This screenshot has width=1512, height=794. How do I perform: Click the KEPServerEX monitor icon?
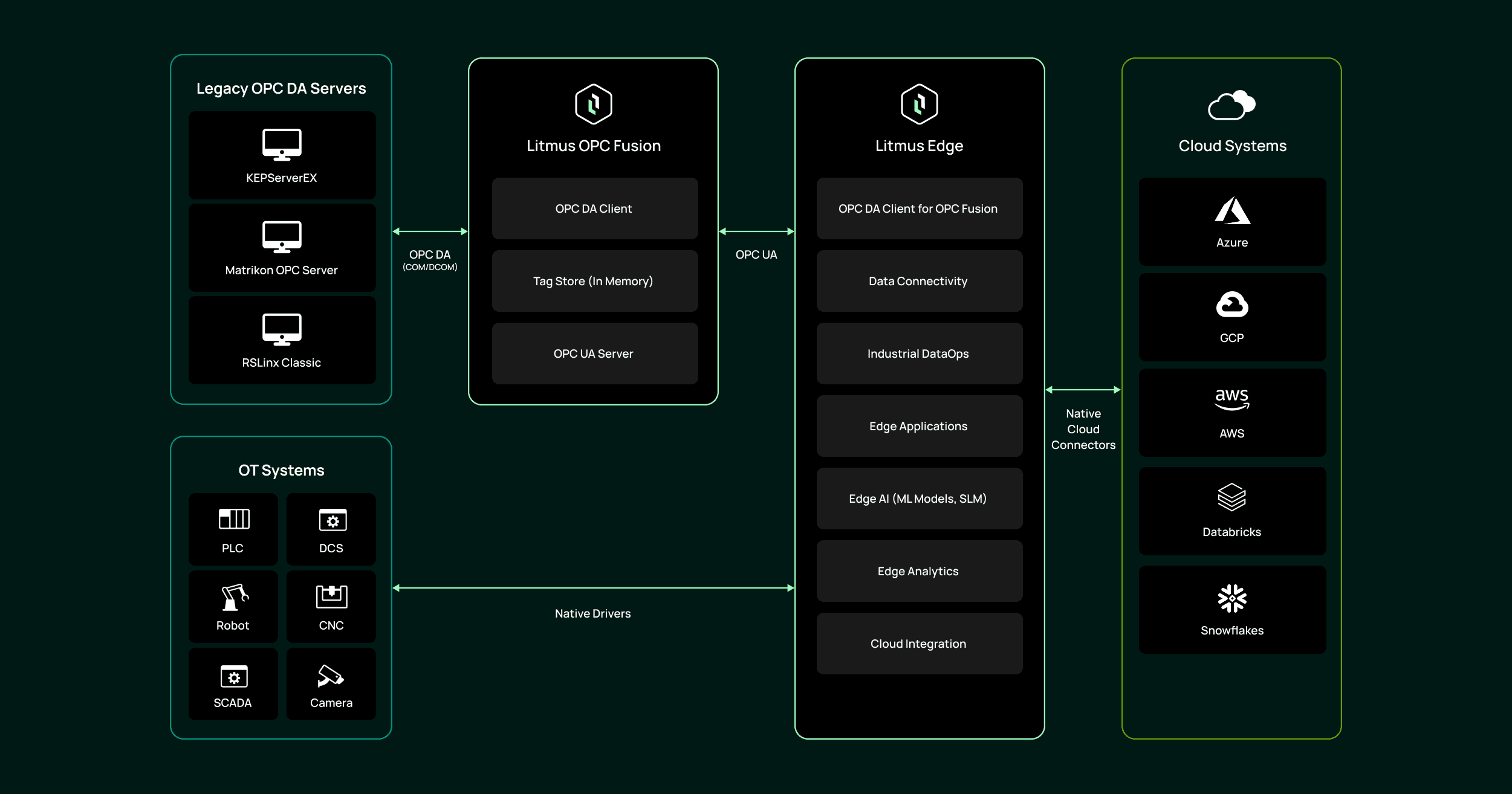[x=282, y=145]
